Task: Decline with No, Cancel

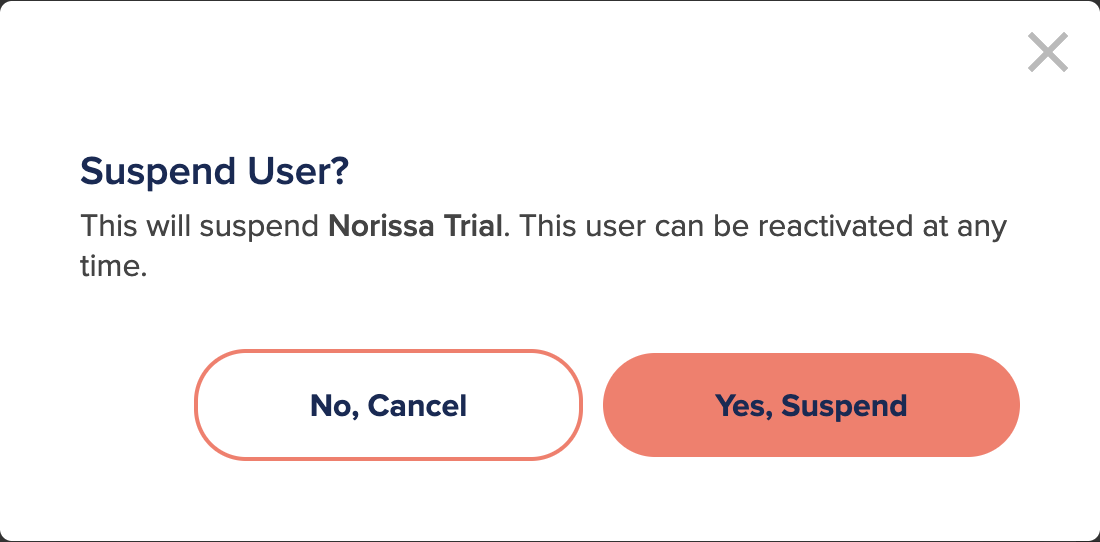Action: coord(388,405)
